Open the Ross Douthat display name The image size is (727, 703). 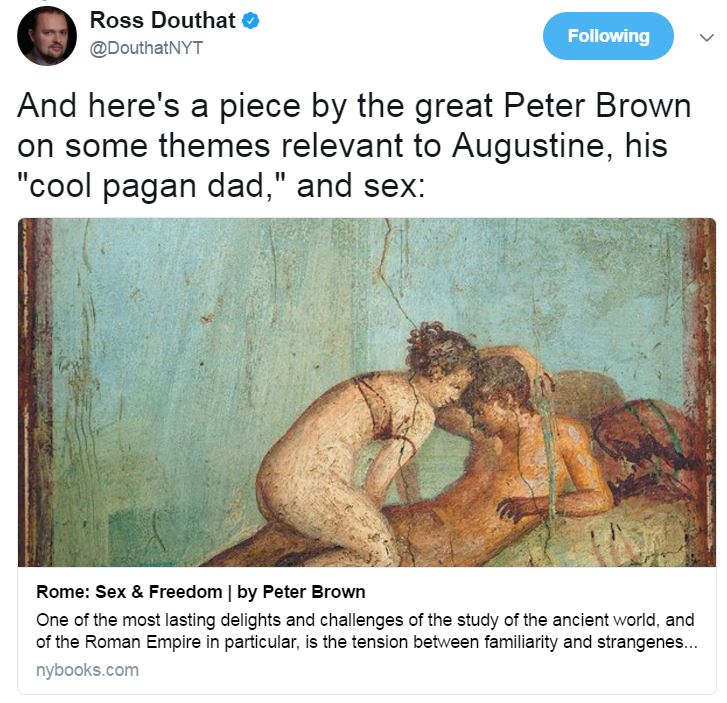tap(163, 20)
